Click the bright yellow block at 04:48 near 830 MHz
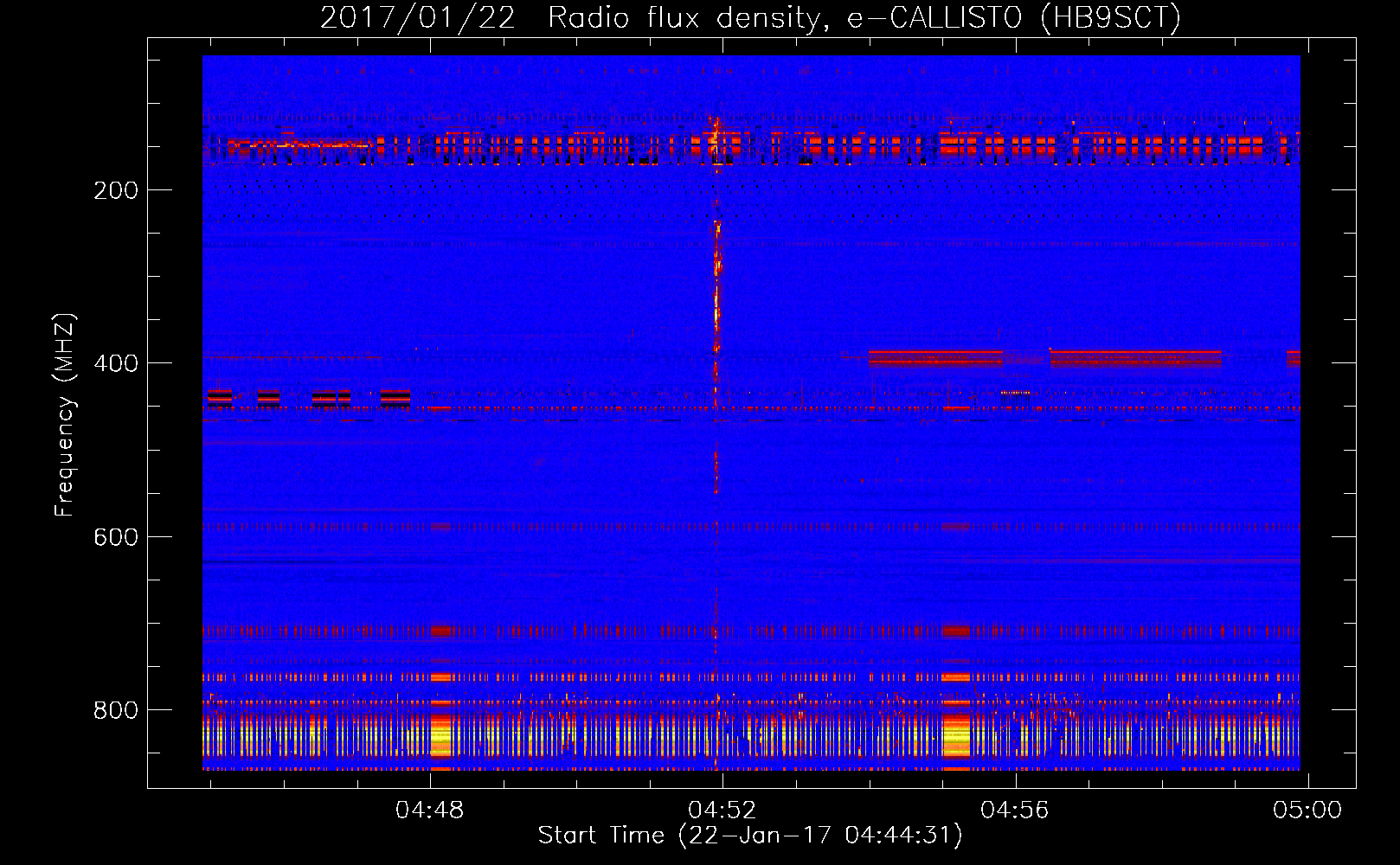 coord(441,736)
